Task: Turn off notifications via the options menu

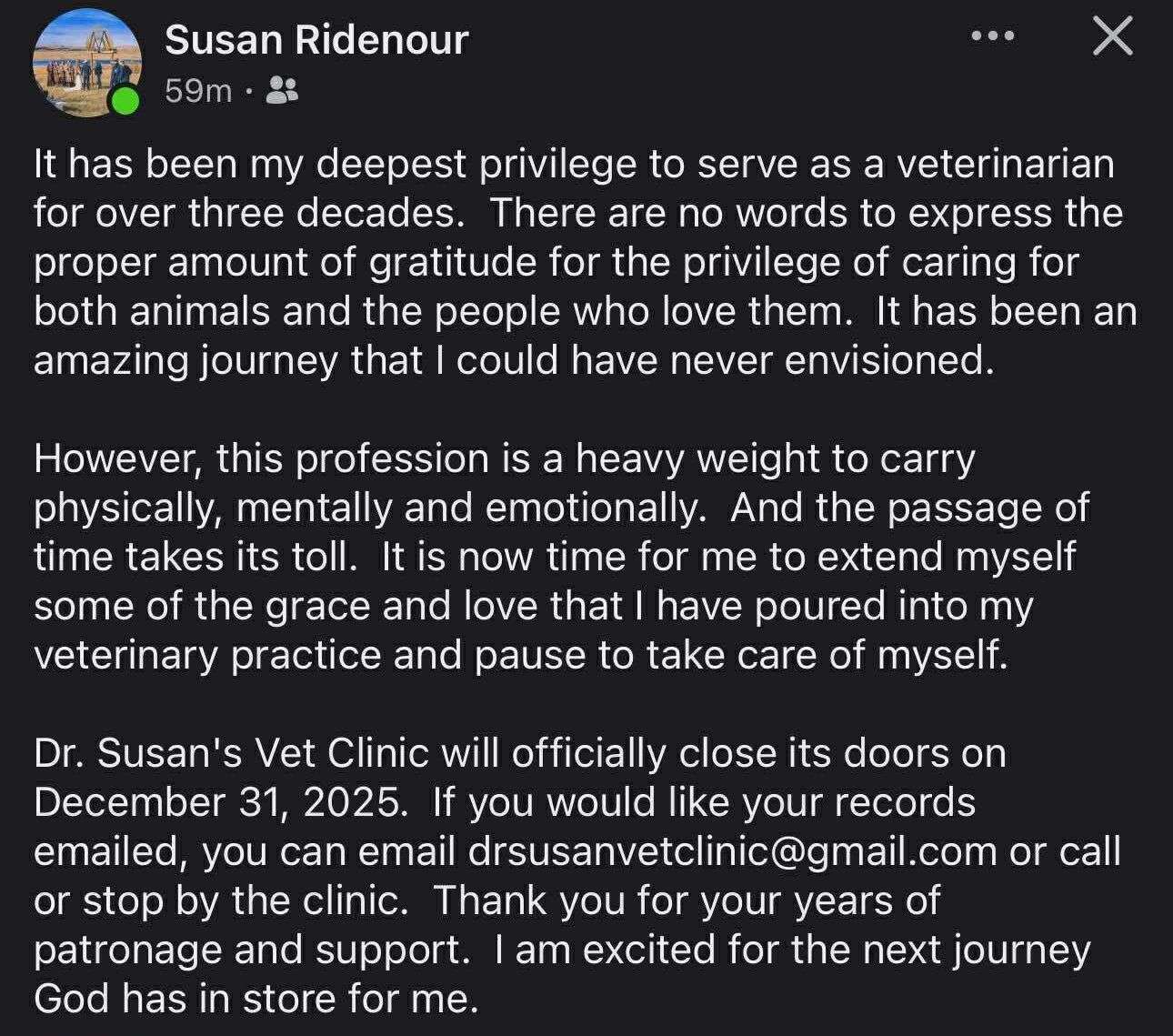Action: click(x=994, y=35)
